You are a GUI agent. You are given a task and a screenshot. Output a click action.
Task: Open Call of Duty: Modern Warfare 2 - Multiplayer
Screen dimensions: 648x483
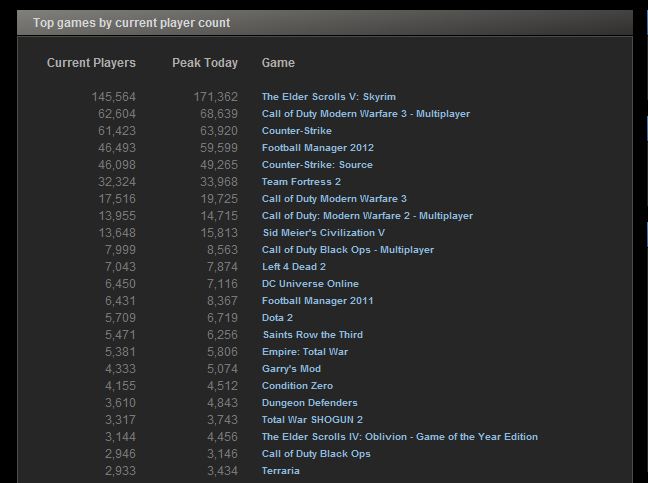coord(367,216)
